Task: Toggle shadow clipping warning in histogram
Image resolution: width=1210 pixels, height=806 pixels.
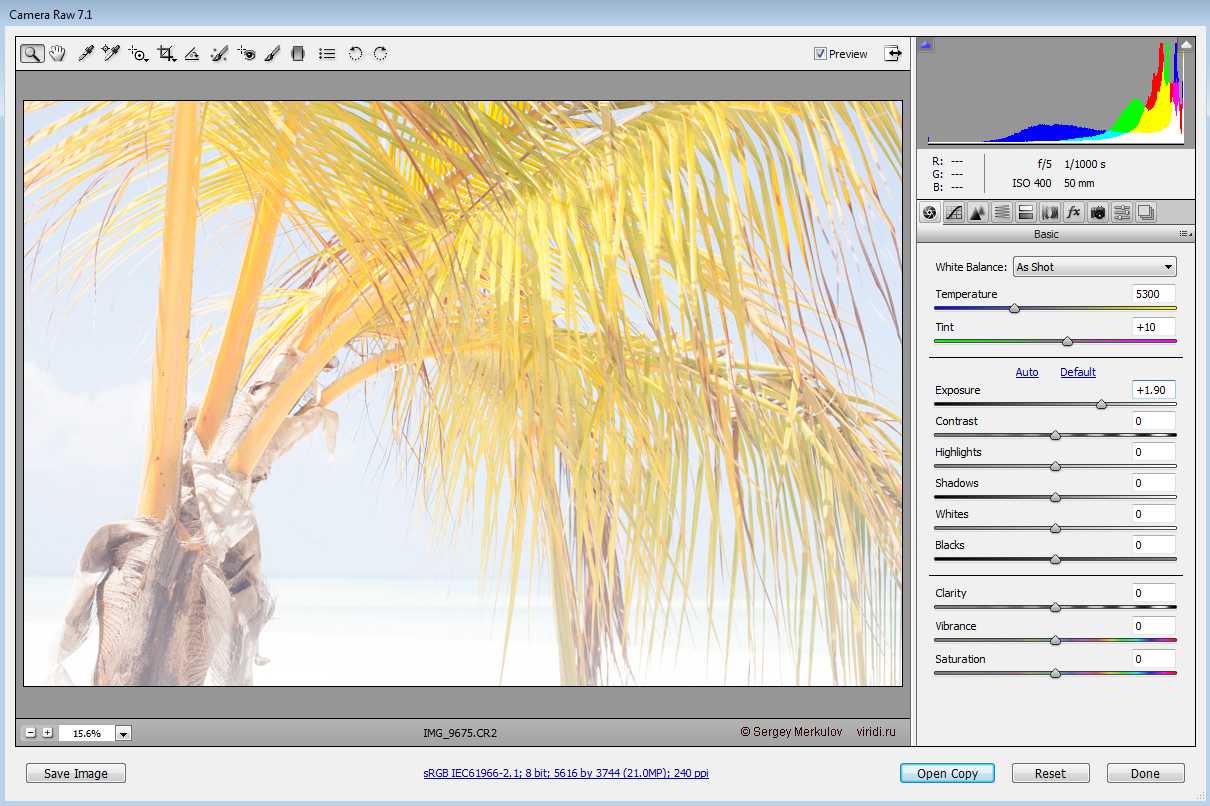Action: (x=926, y=45)
